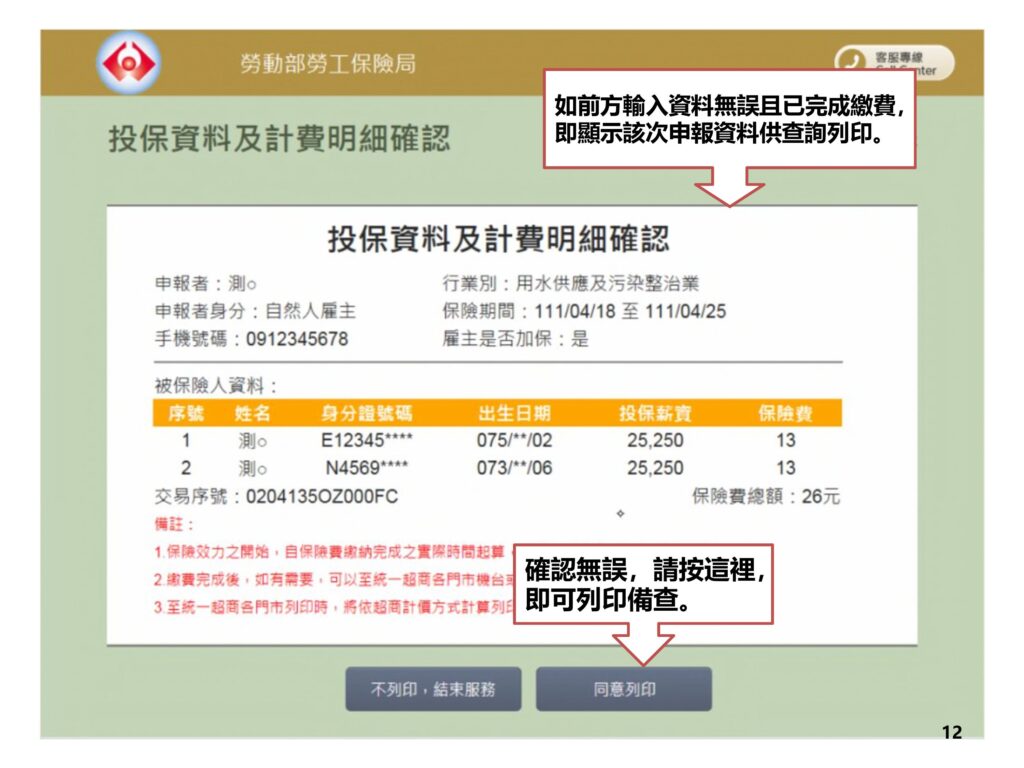Viewport: 1024px width, 768px height.
Task: Click the 出生日期 column header
Action: point(514,414)
